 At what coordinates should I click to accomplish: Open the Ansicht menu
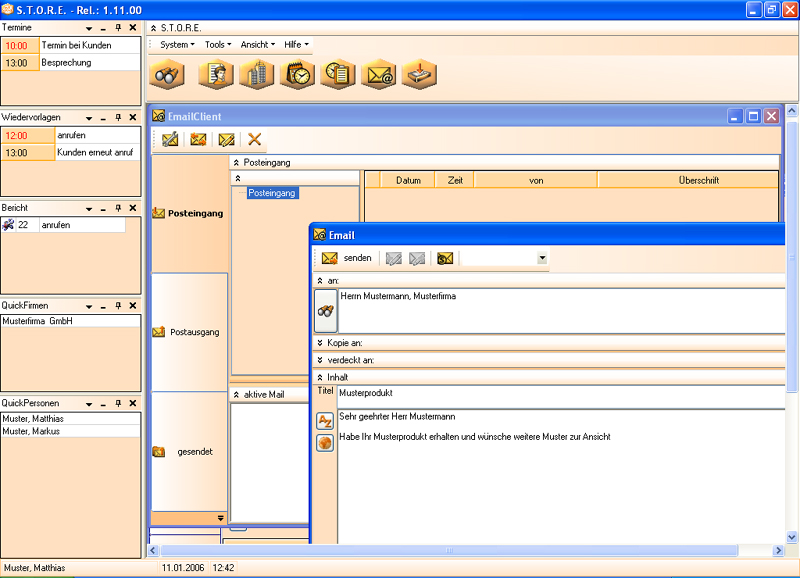pyautogui.click(x=258, y=44)
